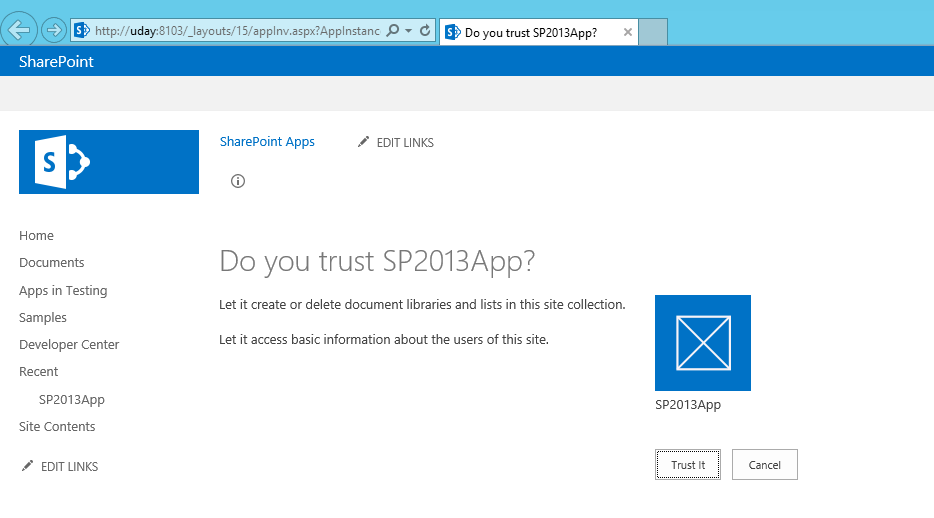This screenshot has height=518, width=934.
Task: Go to Home in the left navigation
Action: pos(36,236)
